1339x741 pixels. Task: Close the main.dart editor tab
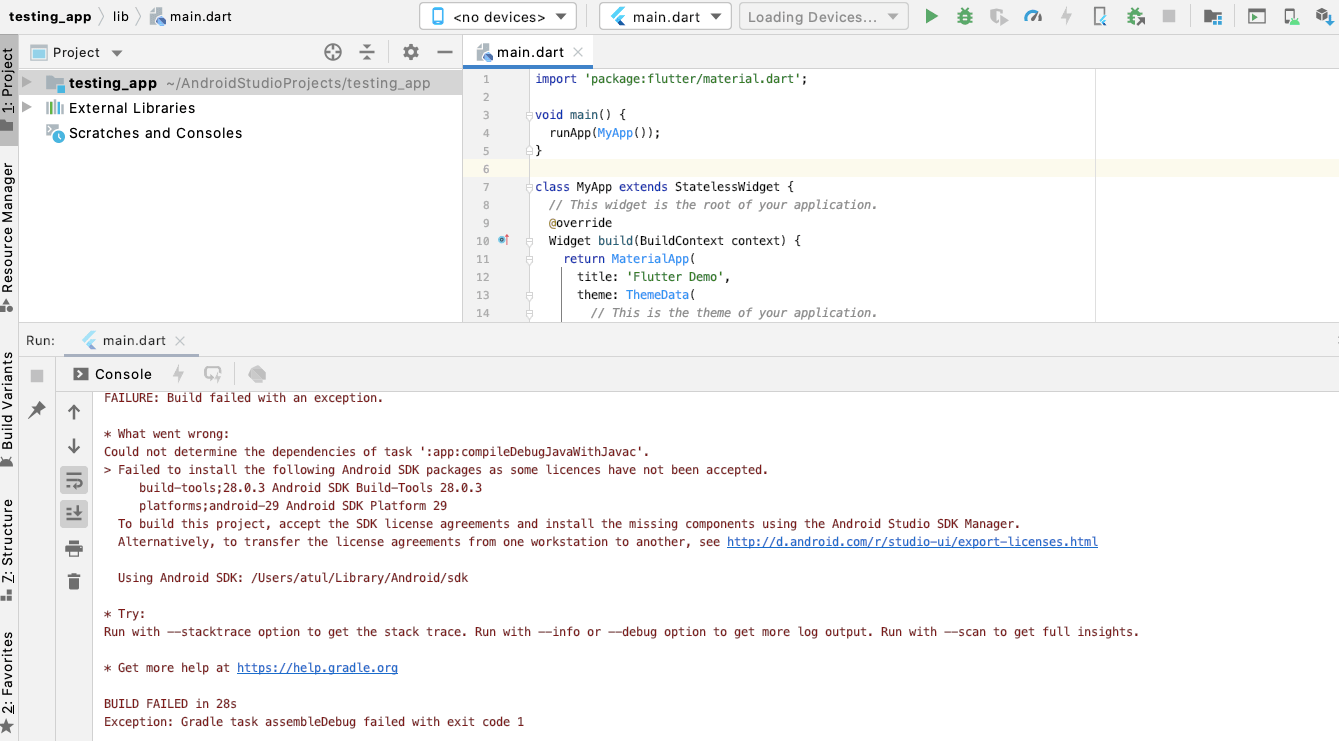click(x=578, y=53)
